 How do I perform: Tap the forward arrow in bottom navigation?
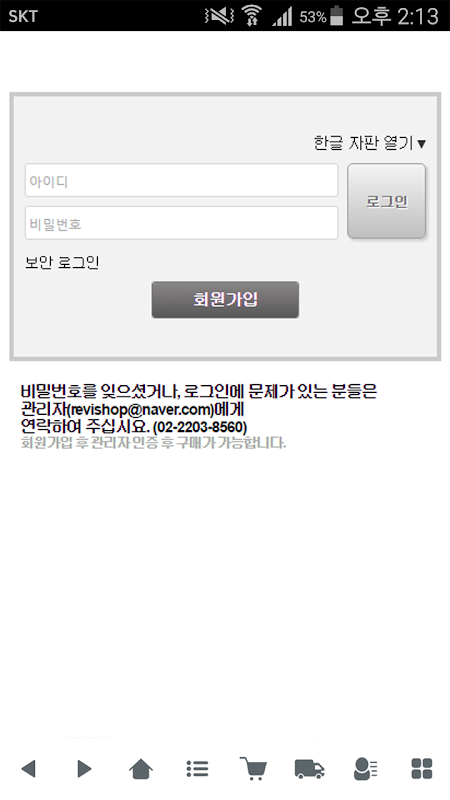point(84,768)
